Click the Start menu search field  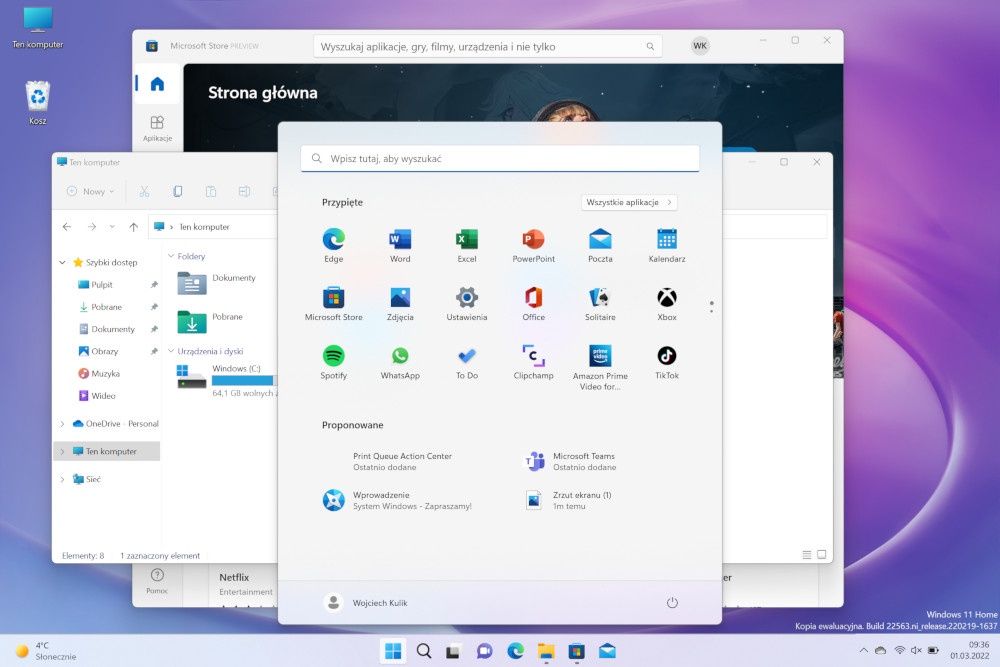(500, 158)
